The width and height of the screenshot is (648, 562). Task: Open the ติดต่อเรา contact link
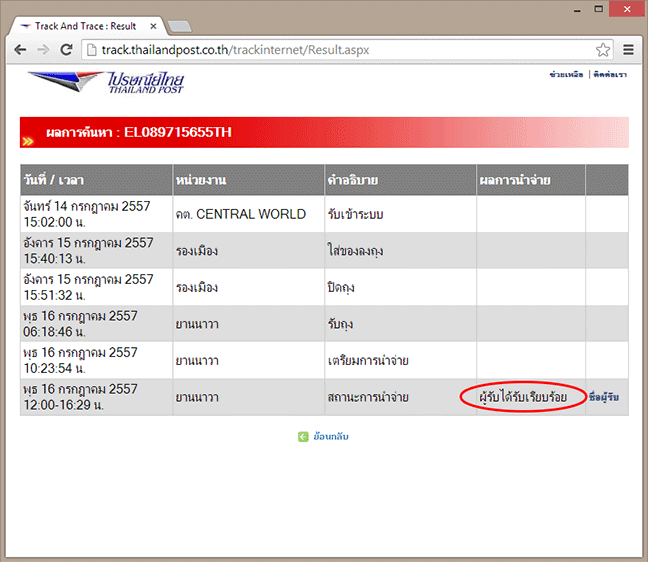(x=610, y=75)
